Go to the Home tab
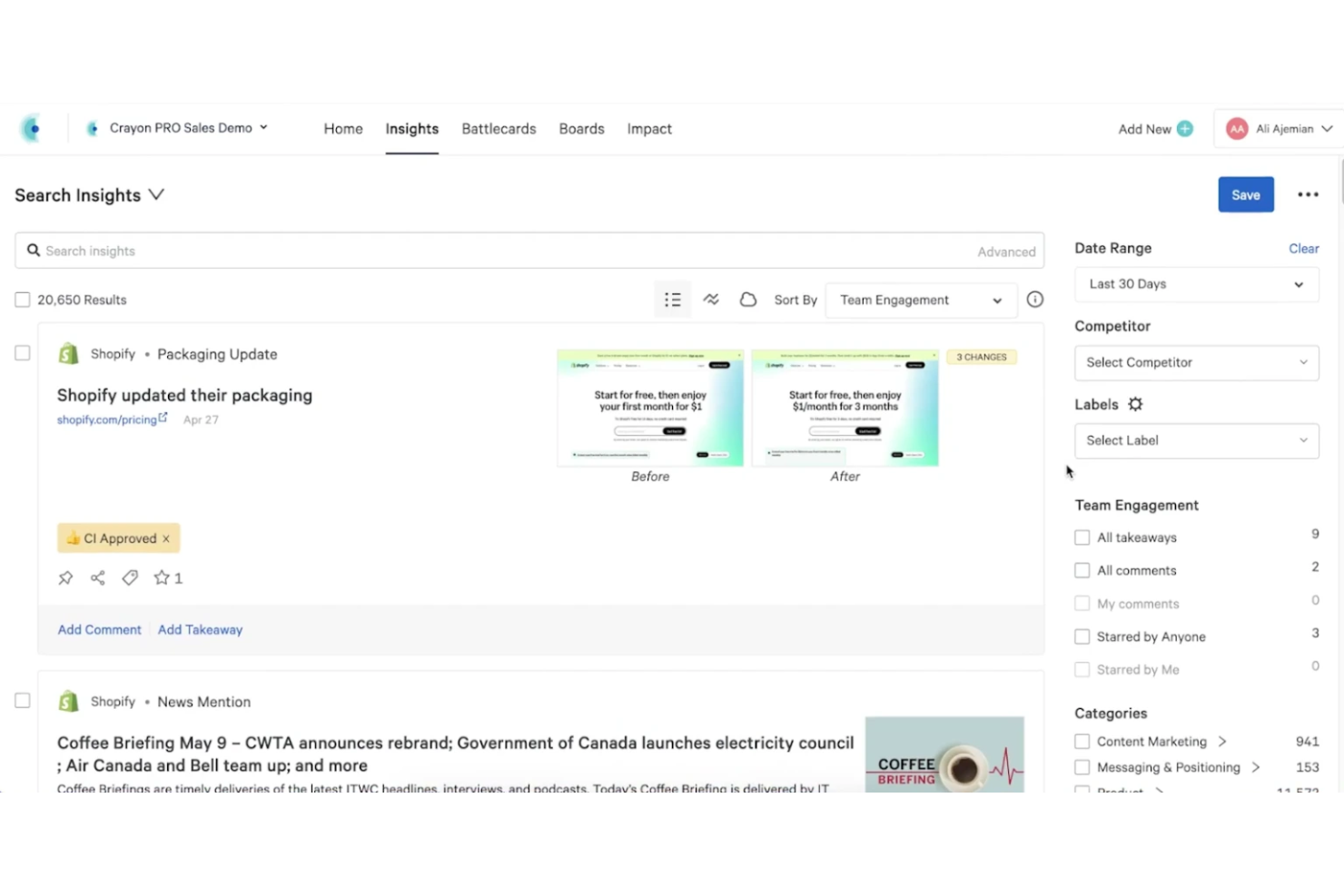The height and width of the screenshot is (896, 1344). point(343,129)
